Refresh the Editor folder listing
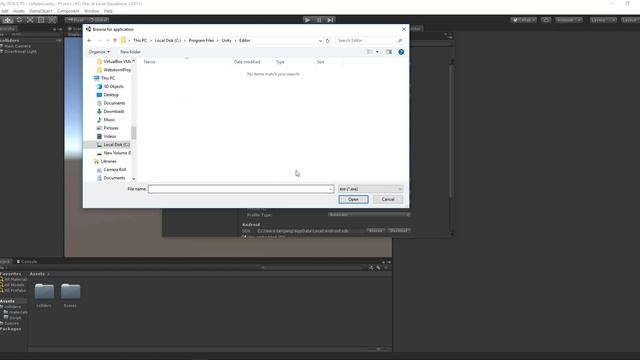640x360 pixels. [327, 40]
